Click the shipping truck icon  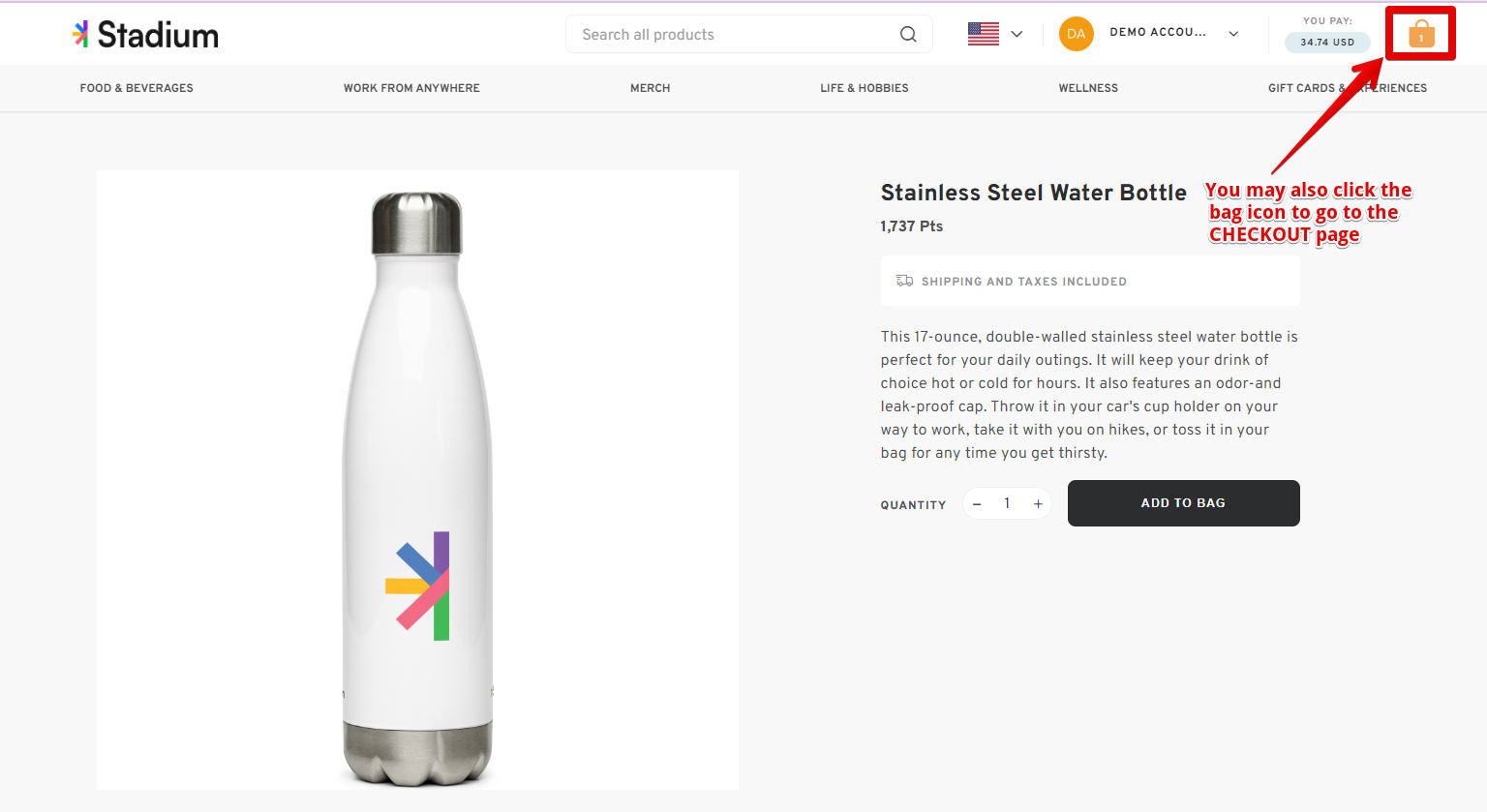click(x=904, y=281)
